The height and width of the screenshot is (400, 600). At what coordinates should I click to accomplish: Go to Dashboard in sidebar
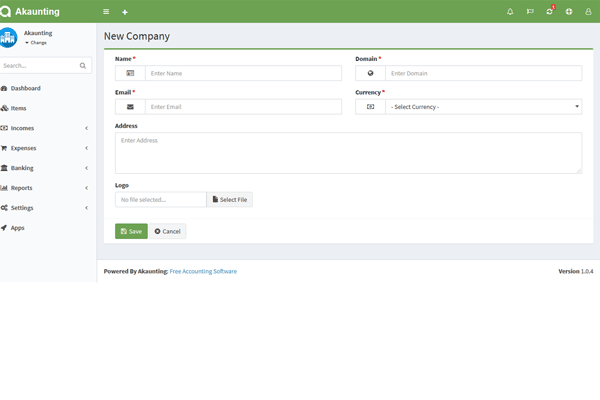25,88
